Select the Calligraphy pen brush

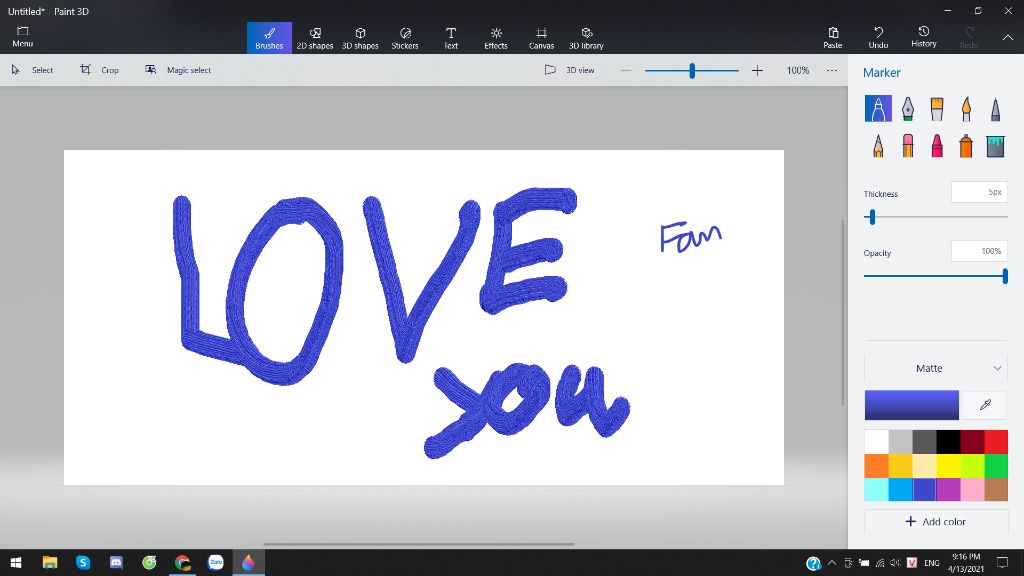[908, 108]
